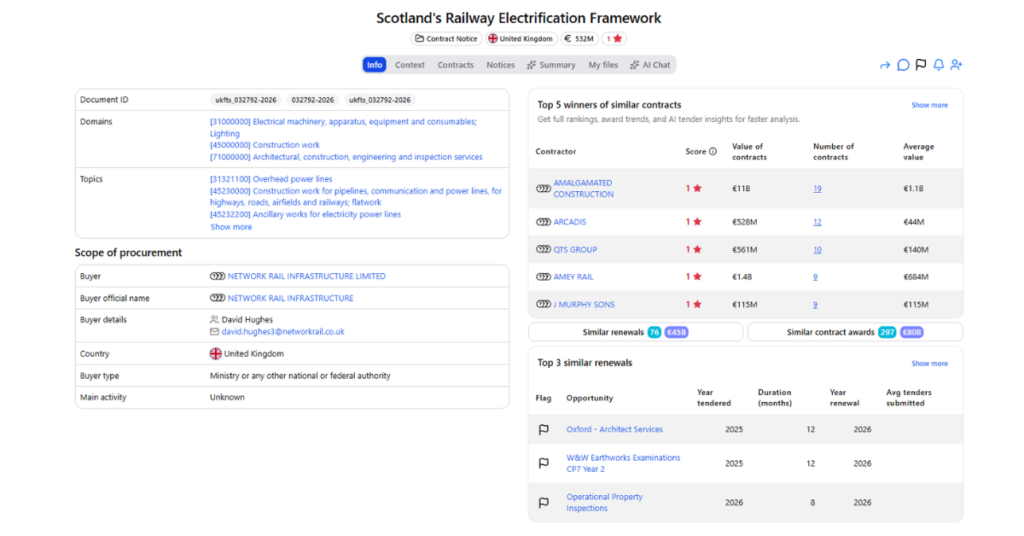Flag the Oxford - Architect Services renewal

point(543,430)
